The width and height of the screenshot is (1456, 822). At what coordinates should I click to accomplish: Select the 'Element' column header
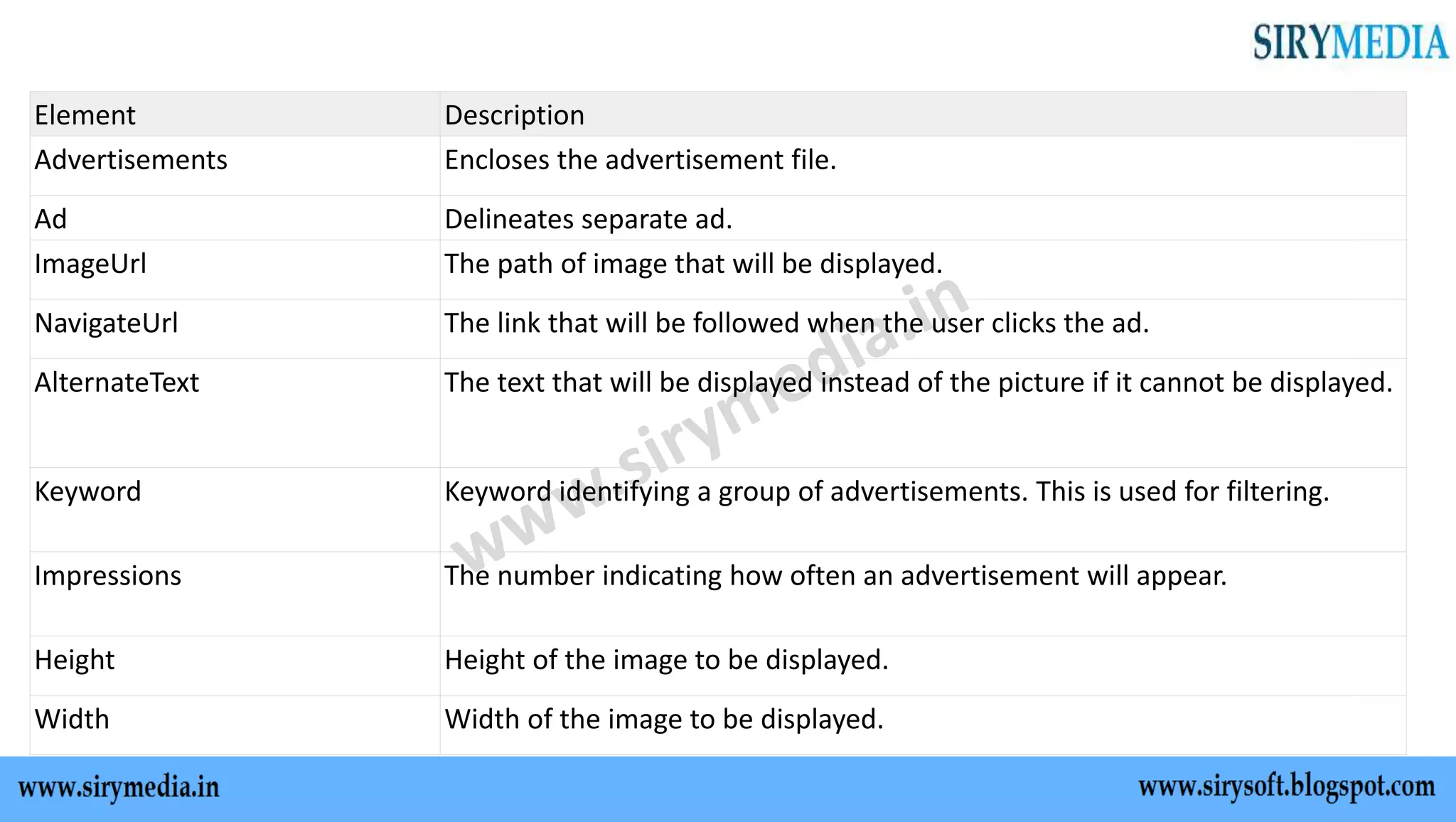(235, 114)
